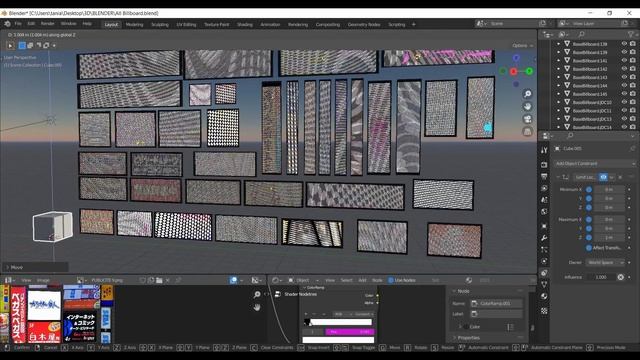Open the outliner filter dropdown
The height and width of the screenshot is (360, 640).
(632, 35)
